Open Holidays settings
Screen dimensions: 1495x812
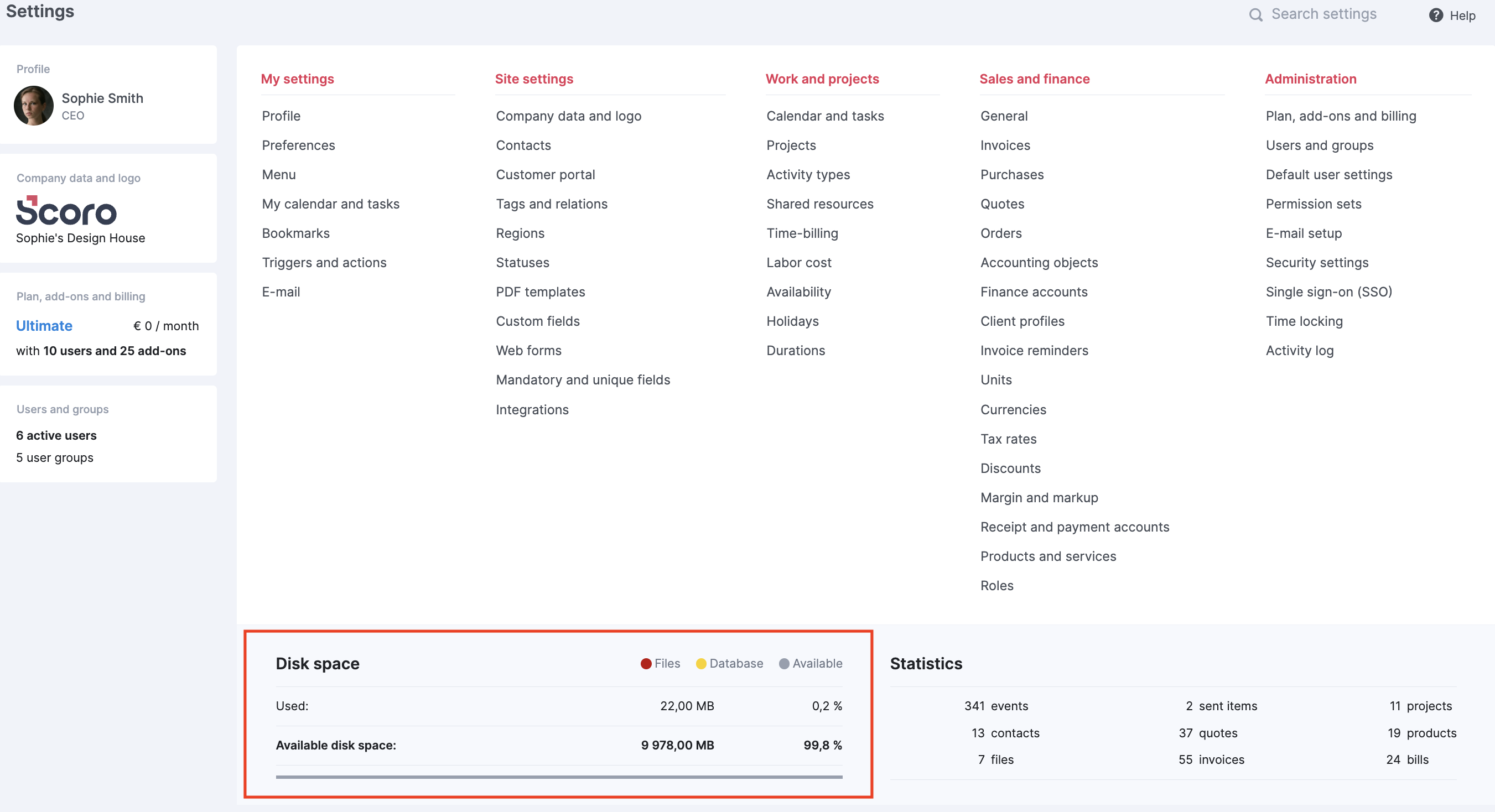[792, 321]
